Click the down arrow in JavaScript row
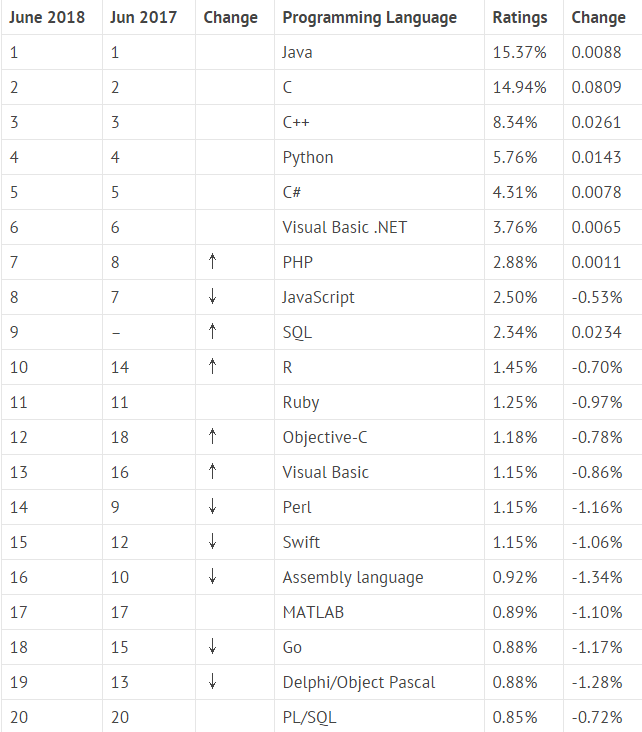This screenshot has width=642, height=732. click(212, 296)
